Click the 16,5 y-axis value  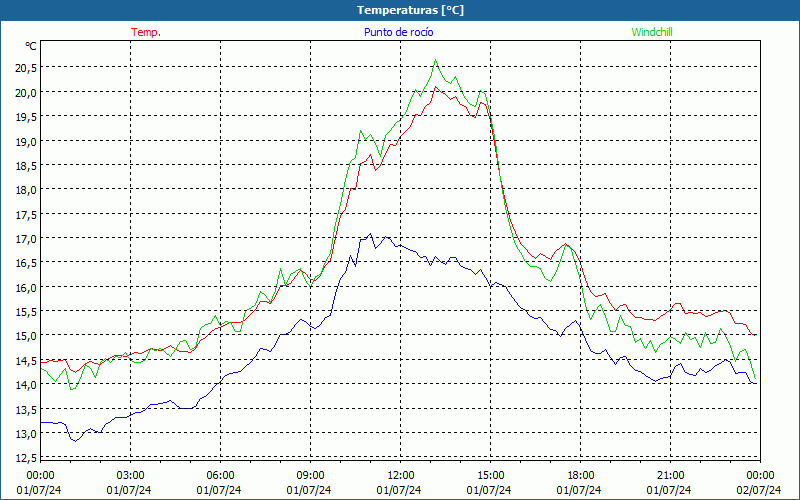tap(24, 263)
